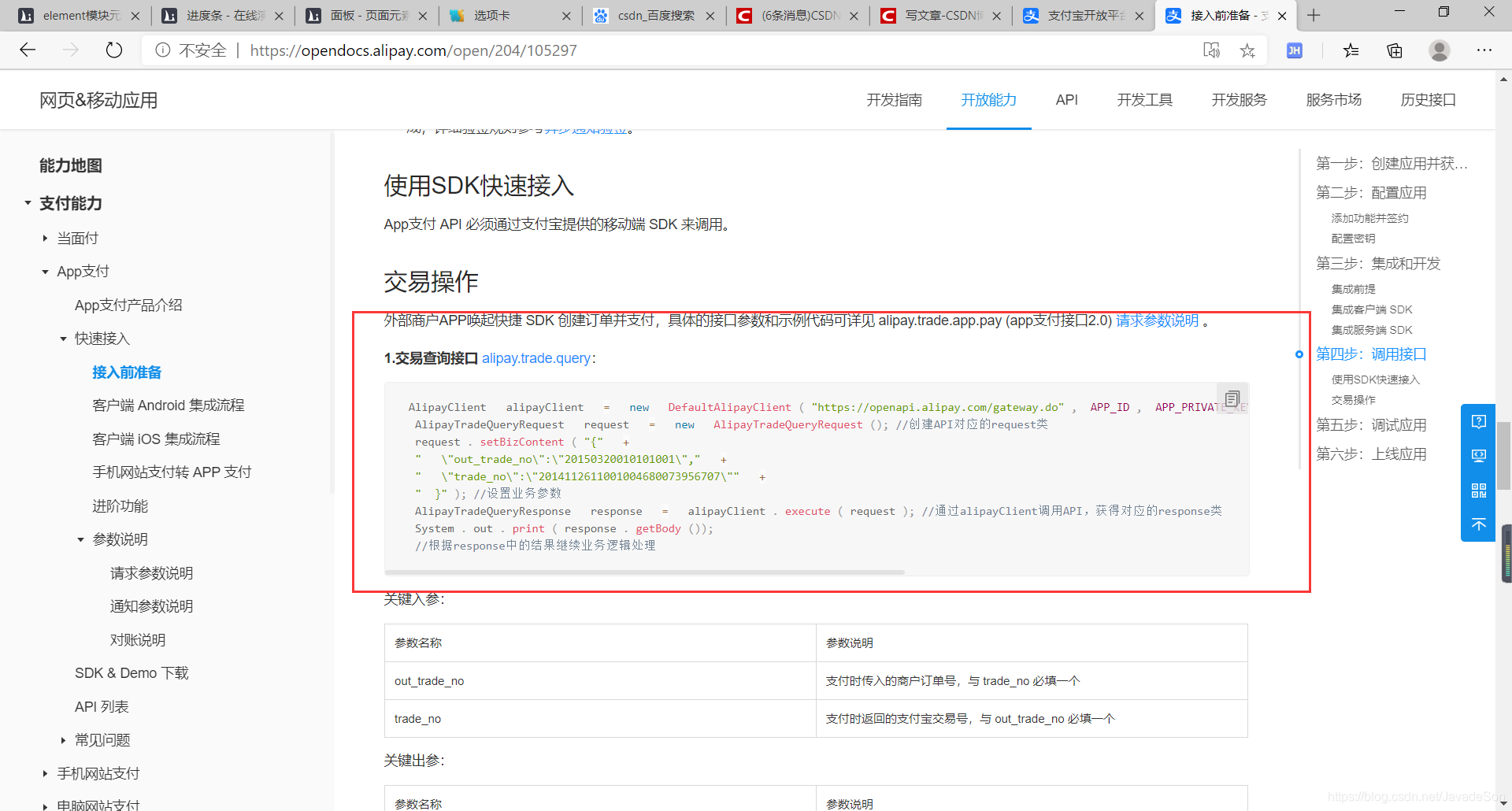
Task: Click the out_trade_no table cell
Action: [x=600, y=681]
